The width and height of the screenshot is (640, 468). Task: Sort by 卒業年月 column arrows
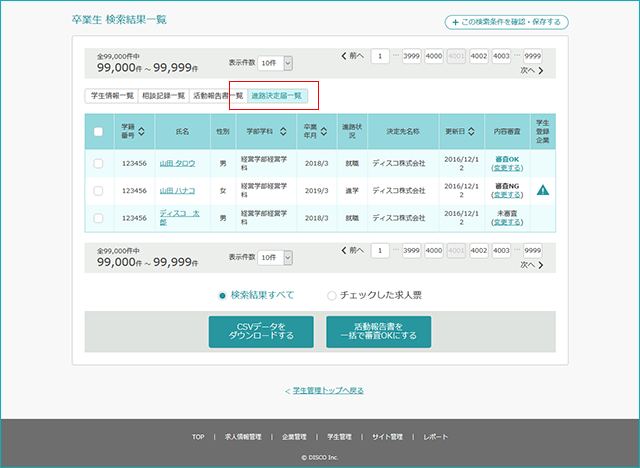324,131
